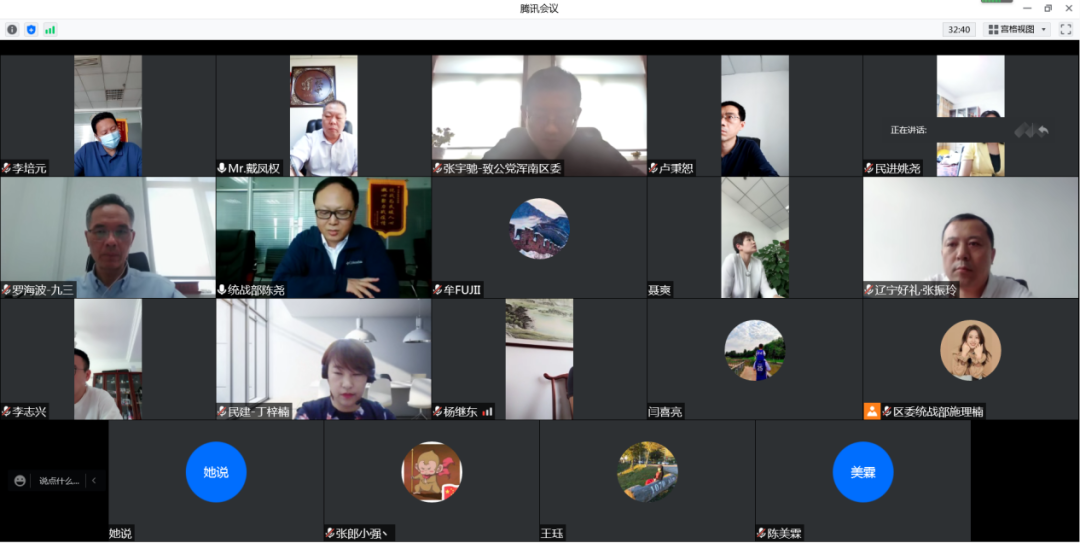Image resolution: width=1080 pixels, height=543 pixels.
Task: Click Mr.戴凤权's microphone icon
Action: (x=222, y=168)
